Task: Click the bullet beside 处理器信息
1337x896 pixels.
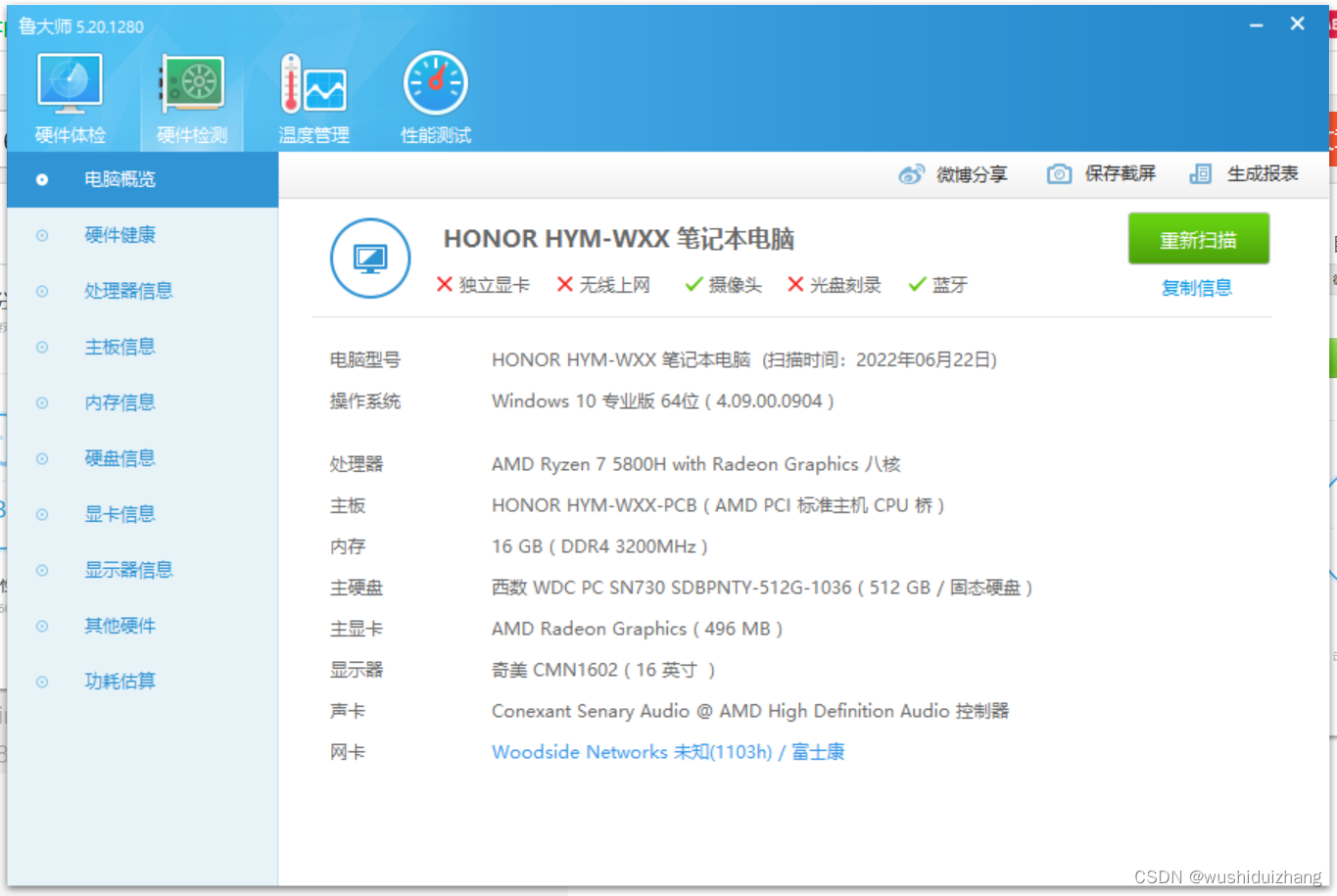Action: pyautogui.click(x=42, y=291)
